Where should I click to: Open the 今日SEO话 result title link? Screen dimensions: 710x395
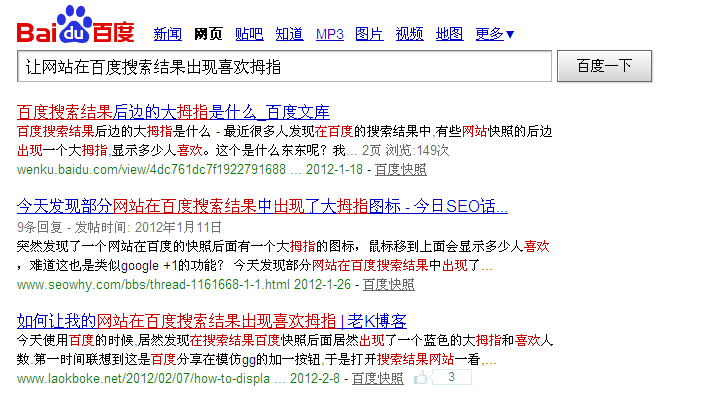click(262, 206)
